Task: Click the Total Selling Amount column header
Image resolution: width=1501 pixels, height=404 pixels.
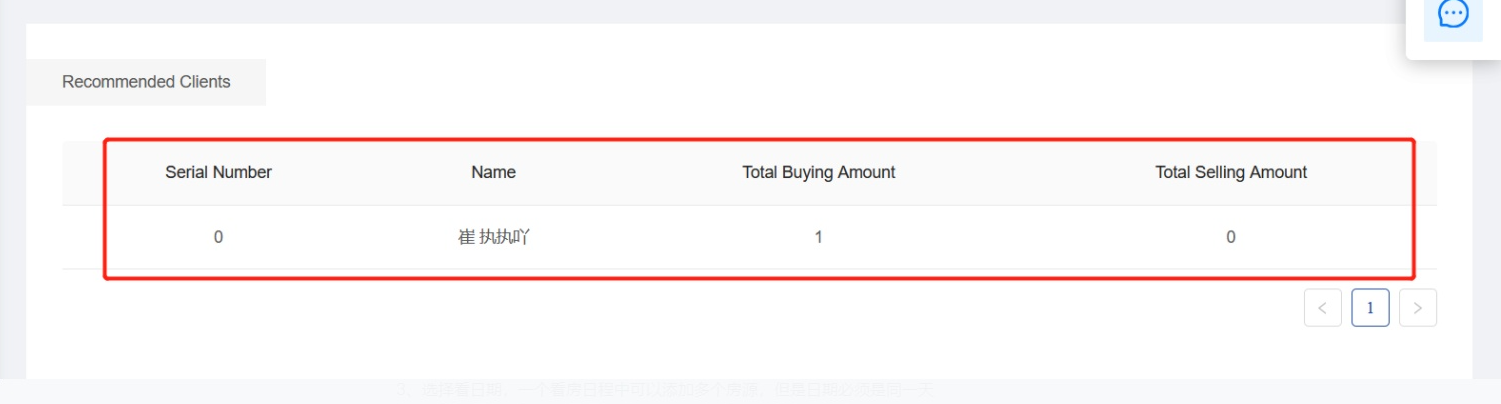Action: click(x=1230, y=172)
